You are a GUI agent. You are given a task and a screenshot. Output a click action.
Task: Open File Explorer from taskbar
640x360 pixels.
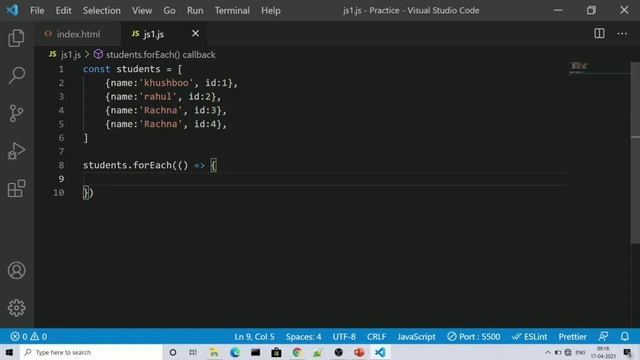[214, 352]
